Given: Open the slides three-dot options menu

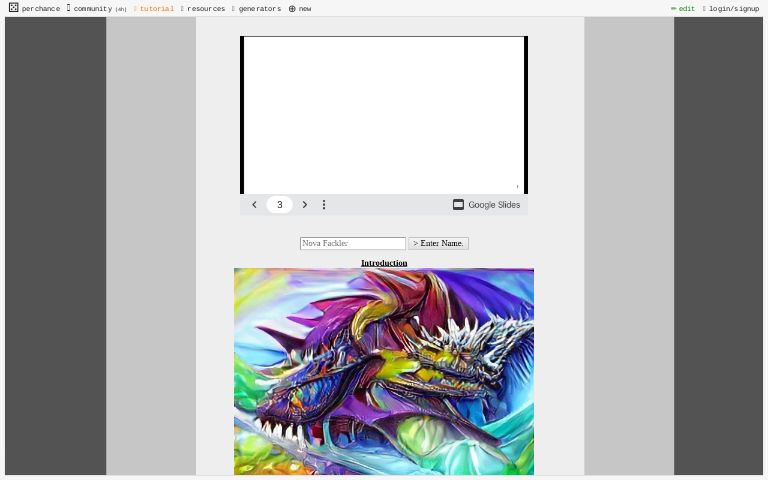Looking at the screenshot, I should point(324,205).
